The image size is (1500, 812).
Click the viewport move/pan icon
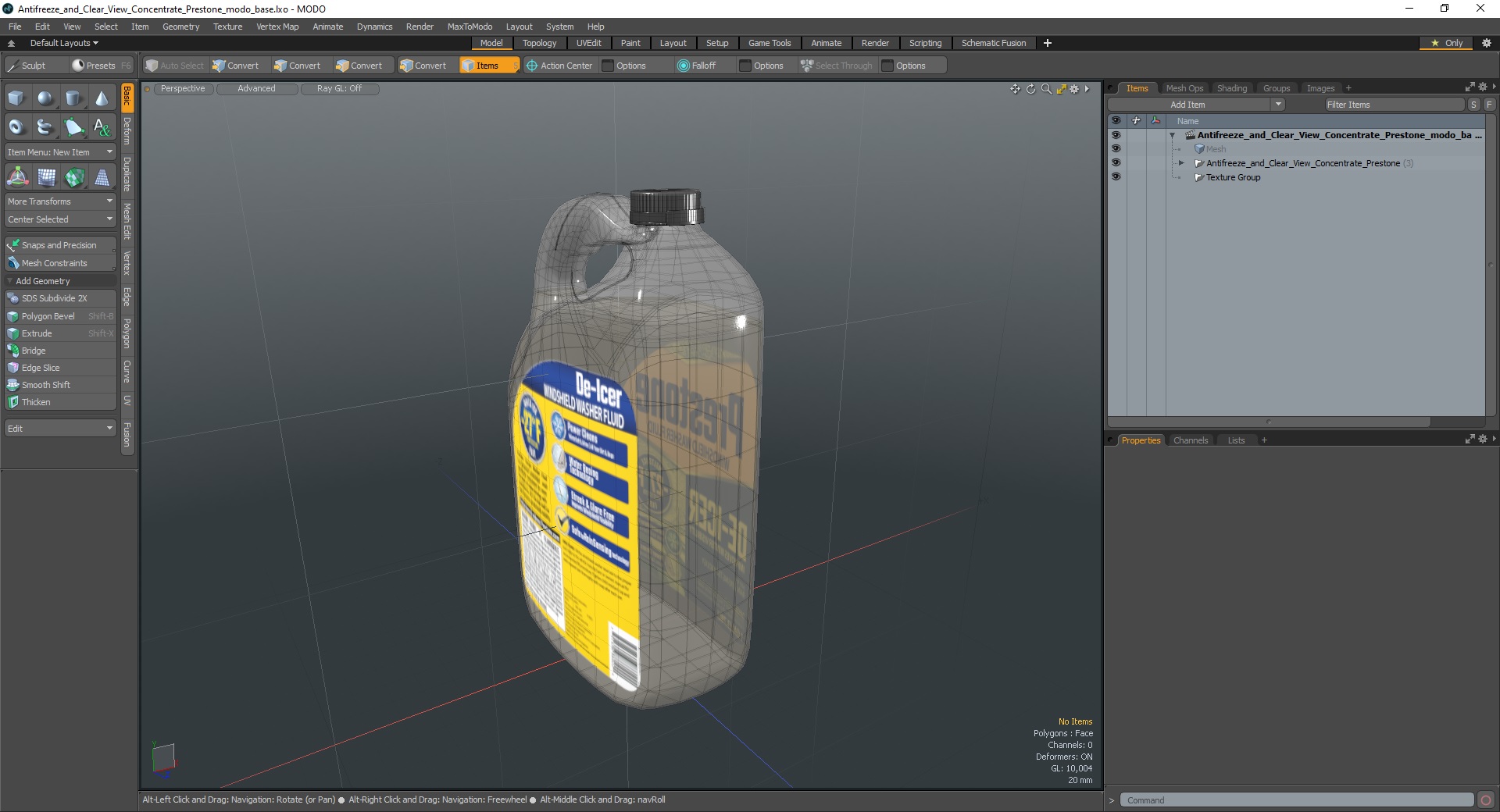1015,89
